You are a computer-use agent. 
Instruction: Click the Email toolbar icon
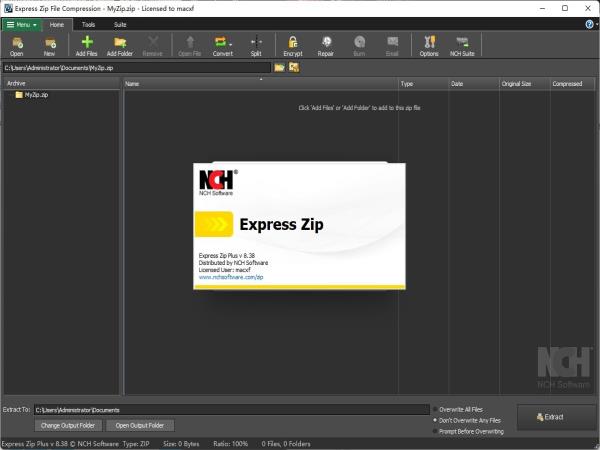(392, 46)
